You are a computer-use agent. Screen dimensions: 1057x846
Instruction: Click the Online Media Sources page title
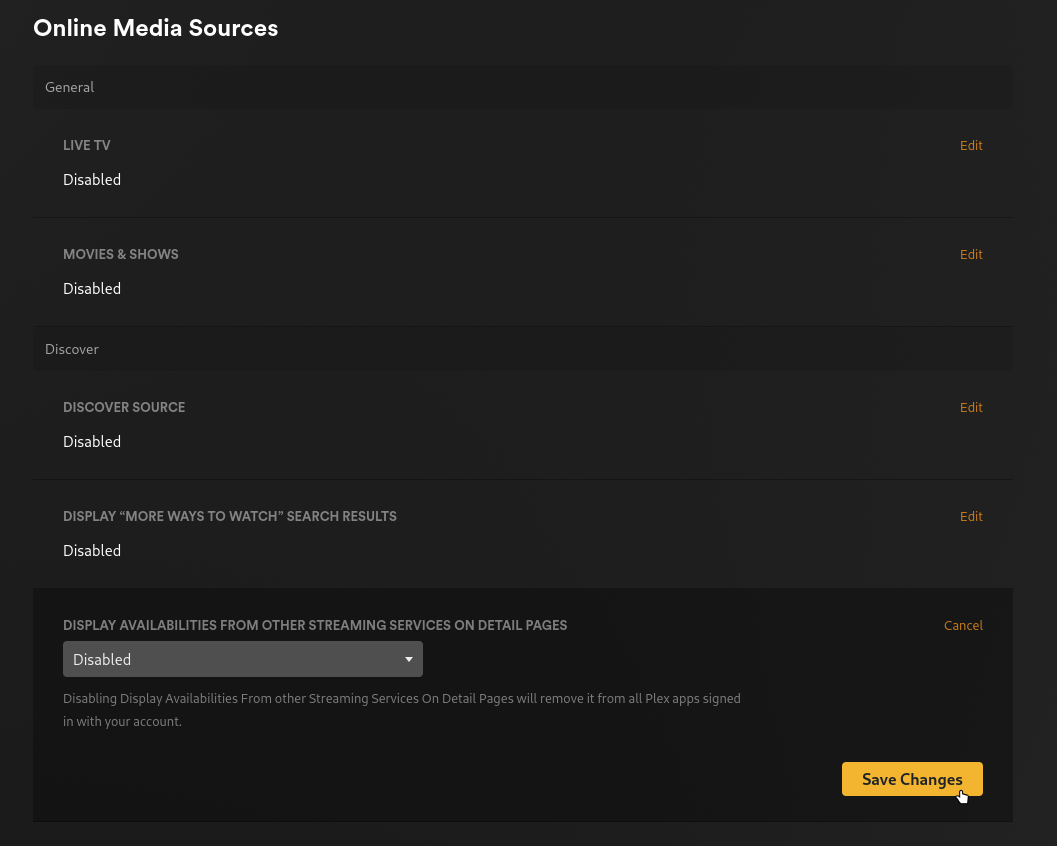point(155,28)
